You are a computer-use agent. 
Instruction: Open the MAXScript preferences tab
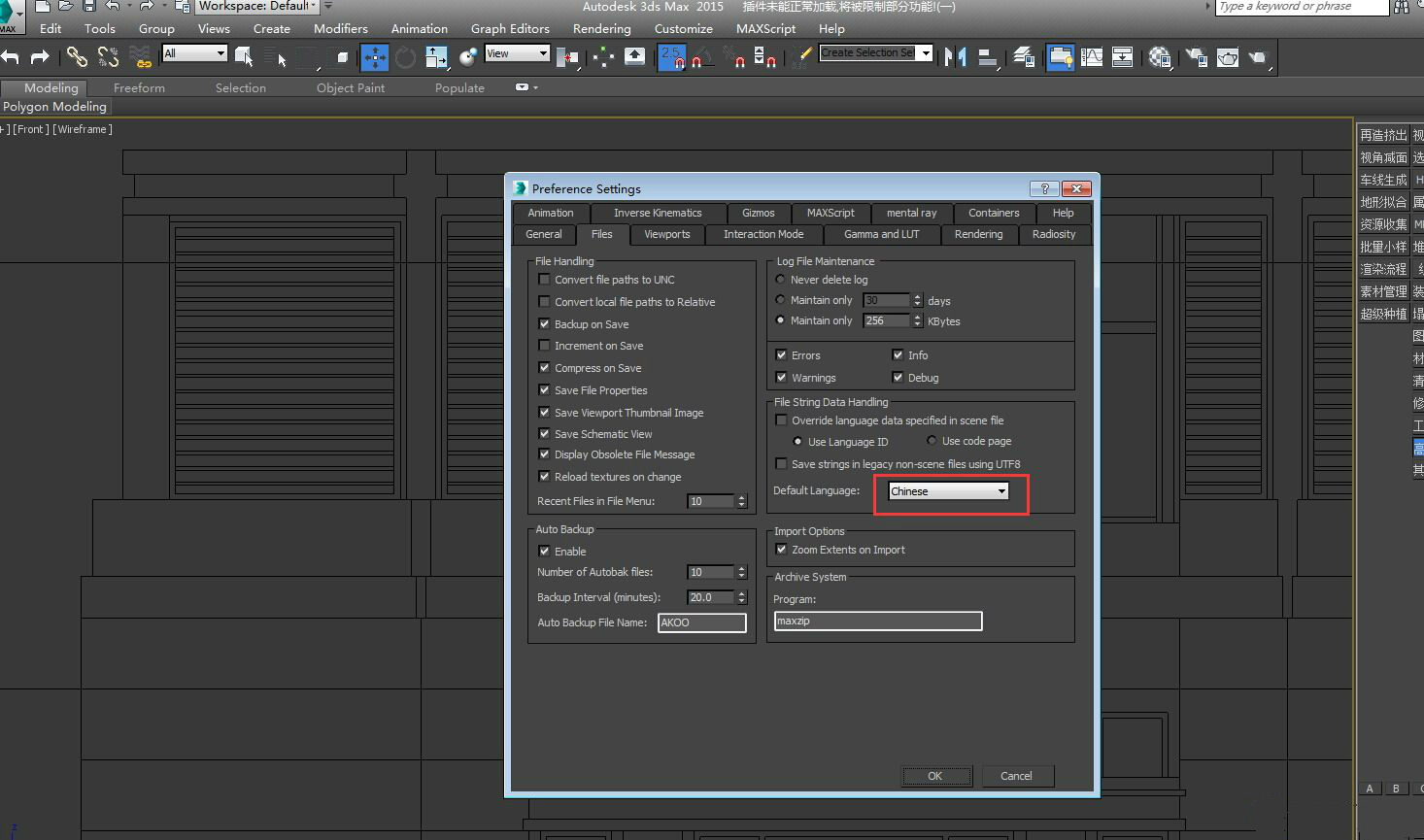coord(831,213)
